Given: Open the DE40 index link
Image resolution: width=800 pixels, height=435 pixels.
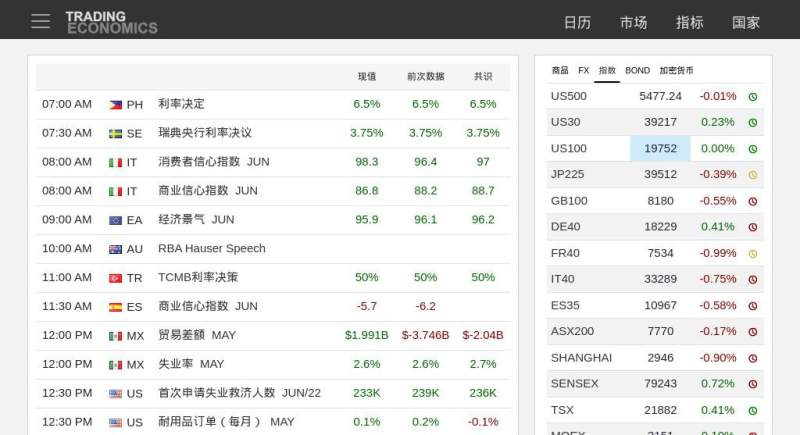Looking at the screenshot, I should pyautogui.click(x=565, y=226).
